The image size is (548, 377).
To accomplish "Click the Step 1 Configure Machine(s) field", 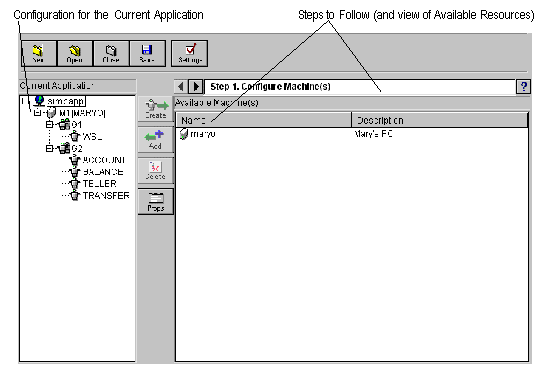I will point(360,87).
